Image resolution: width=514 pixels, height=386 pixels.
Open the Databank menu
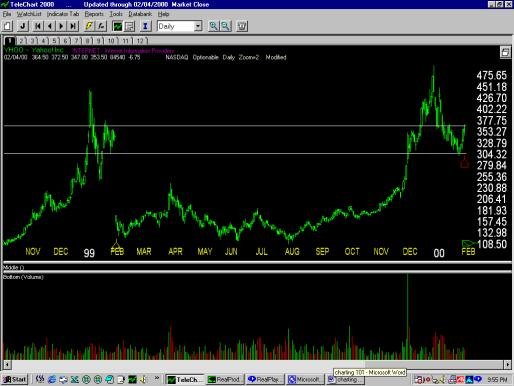pyautogui.click(x=140, y=14)
